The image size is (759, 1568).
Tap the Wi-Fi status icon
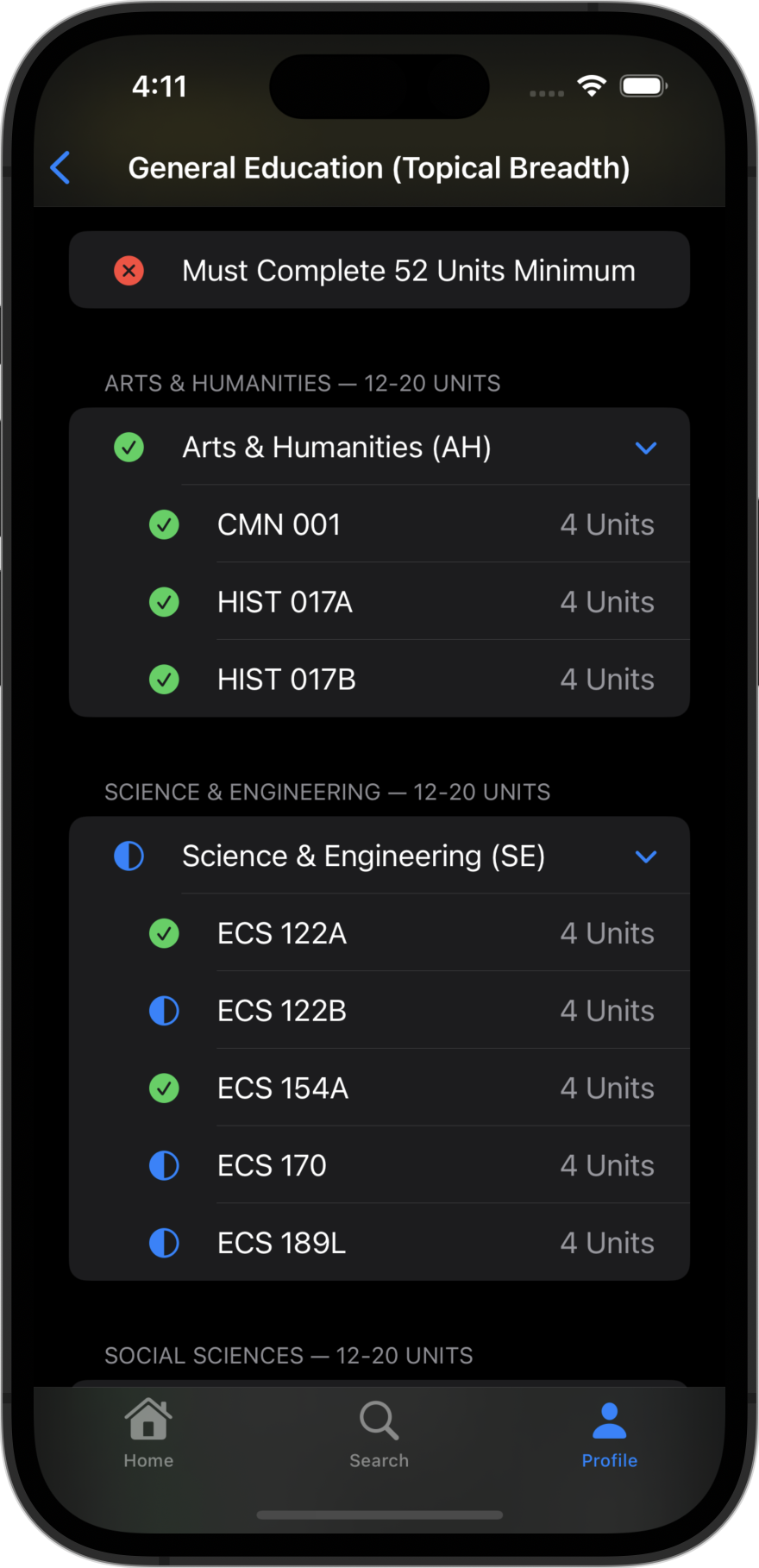tap(592, 85)
